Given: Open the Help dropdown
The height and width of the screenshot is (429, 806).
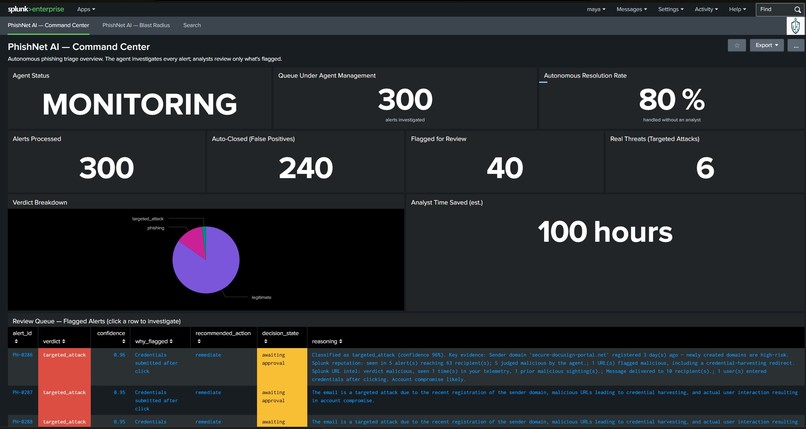Looking at the screenshot, I should pyautogui.click(x=737, y=9).
